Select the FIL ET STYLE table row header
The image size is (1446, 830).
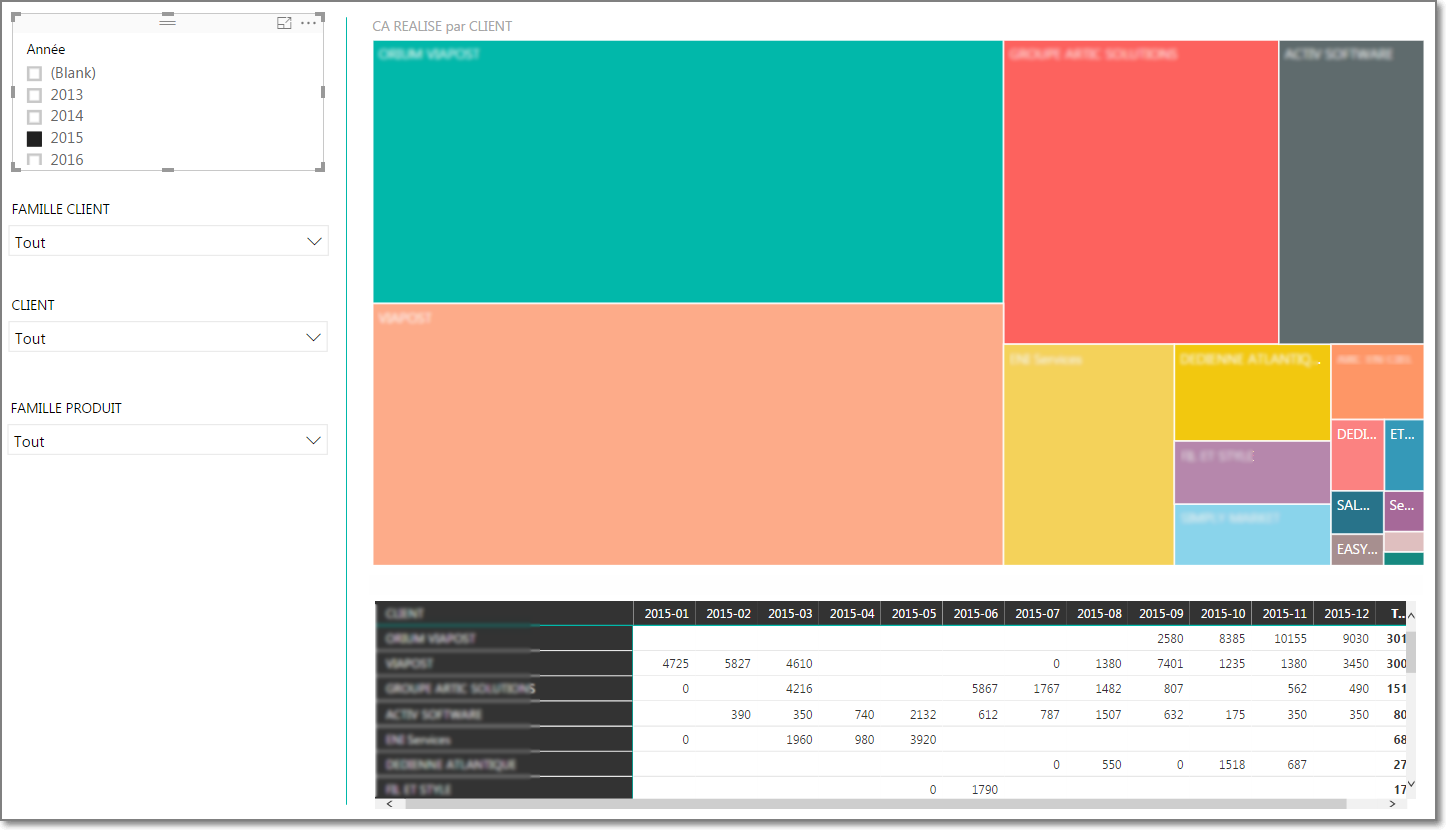pos(504,789)
